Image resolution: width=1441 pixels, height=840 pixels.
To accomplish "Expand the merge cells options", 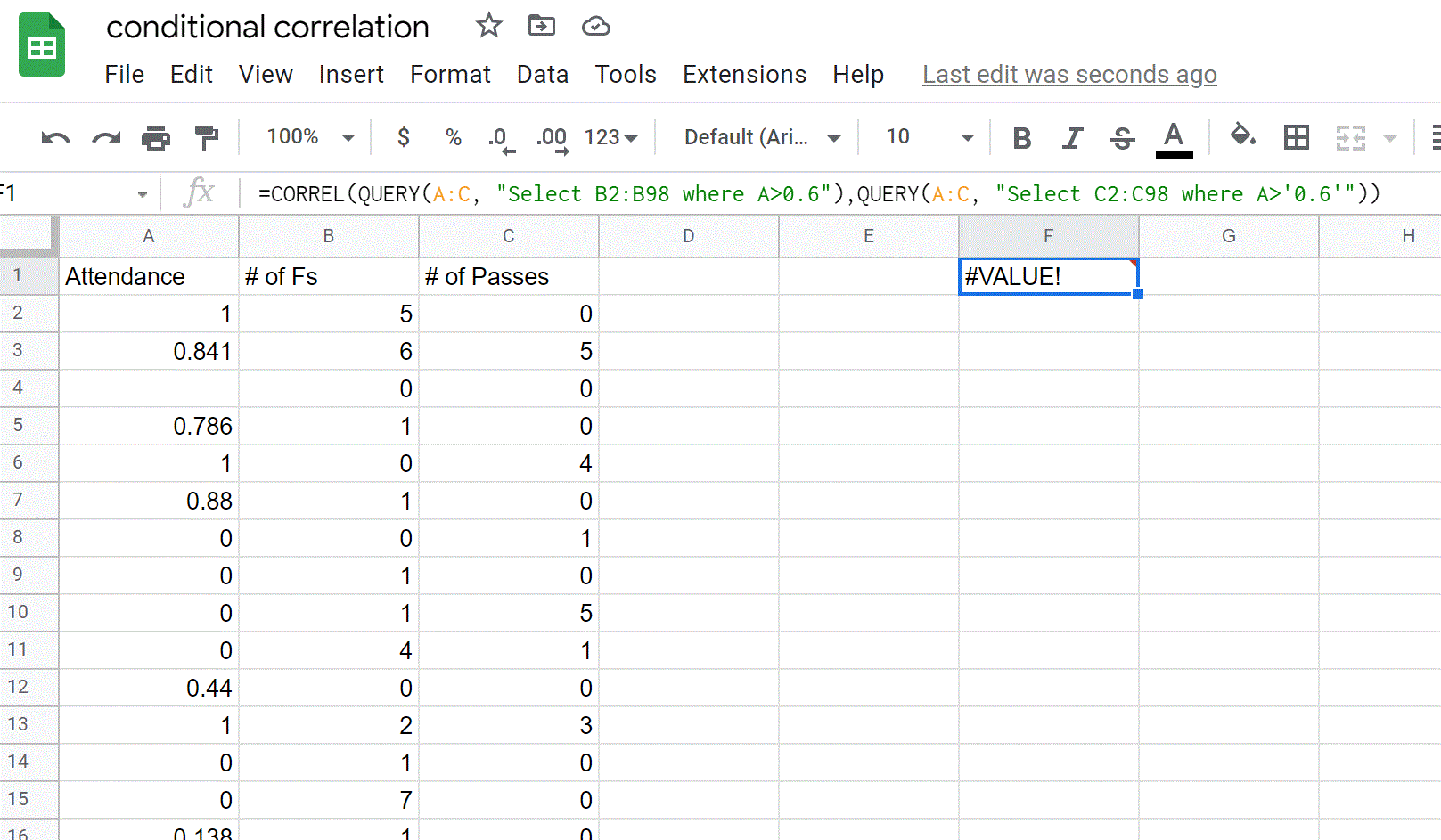I will click(1388, 137).
